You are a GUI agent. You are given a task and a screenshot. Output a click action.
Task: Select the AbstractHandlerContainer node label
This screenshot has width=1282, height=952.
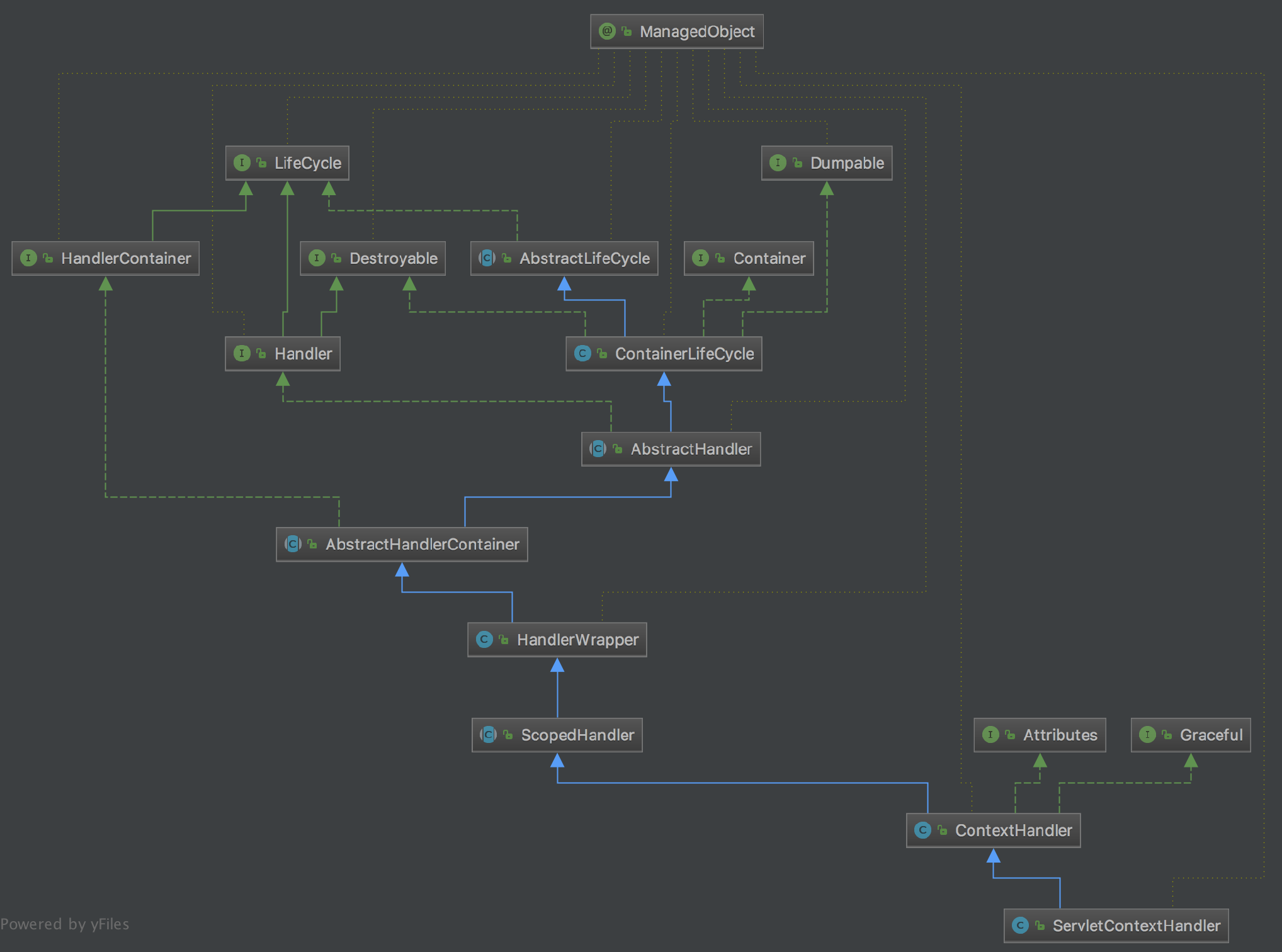tap(422, 545)
